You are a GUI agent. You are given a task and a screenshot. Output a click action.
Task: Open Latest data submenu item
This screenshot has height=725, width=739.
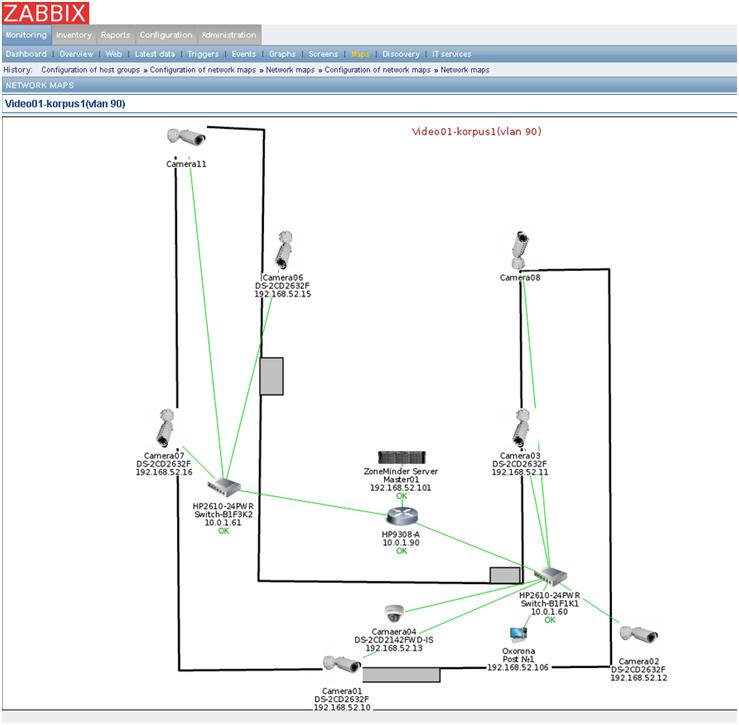tap(155, 54)
